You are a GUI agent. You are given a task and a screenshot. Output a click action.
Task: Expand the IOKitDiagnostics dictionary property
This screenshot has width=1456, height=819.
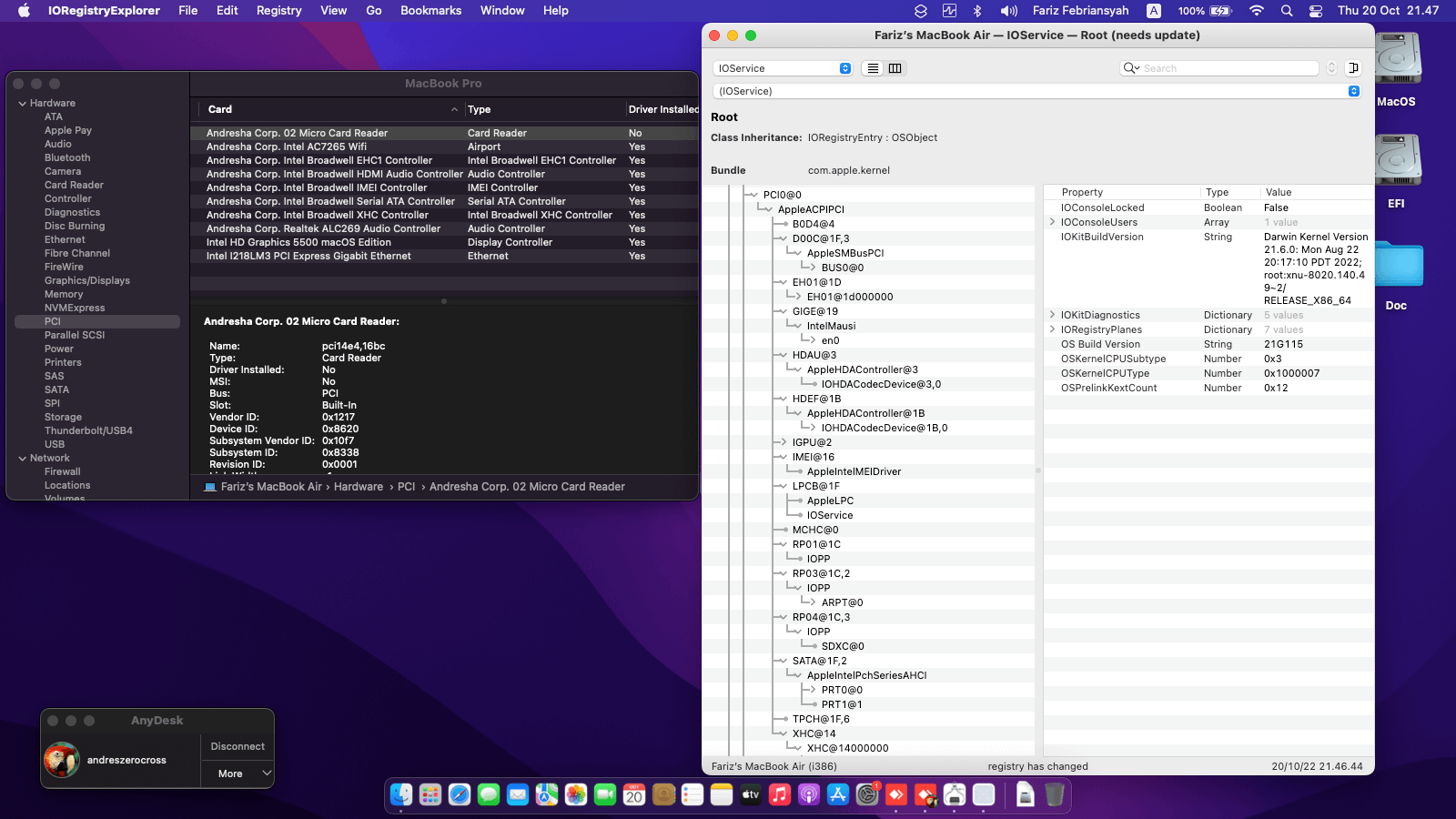pos(1053,315)
